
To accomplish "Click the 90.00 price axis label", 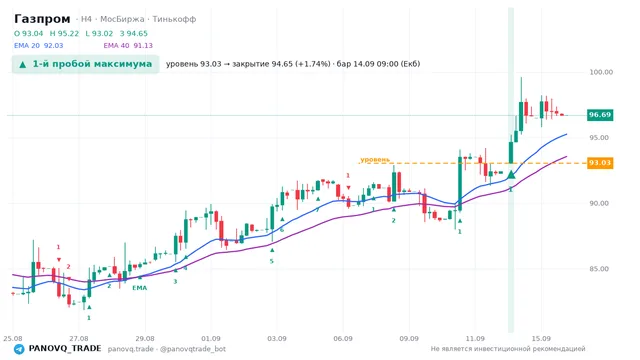I will [599, 203].
